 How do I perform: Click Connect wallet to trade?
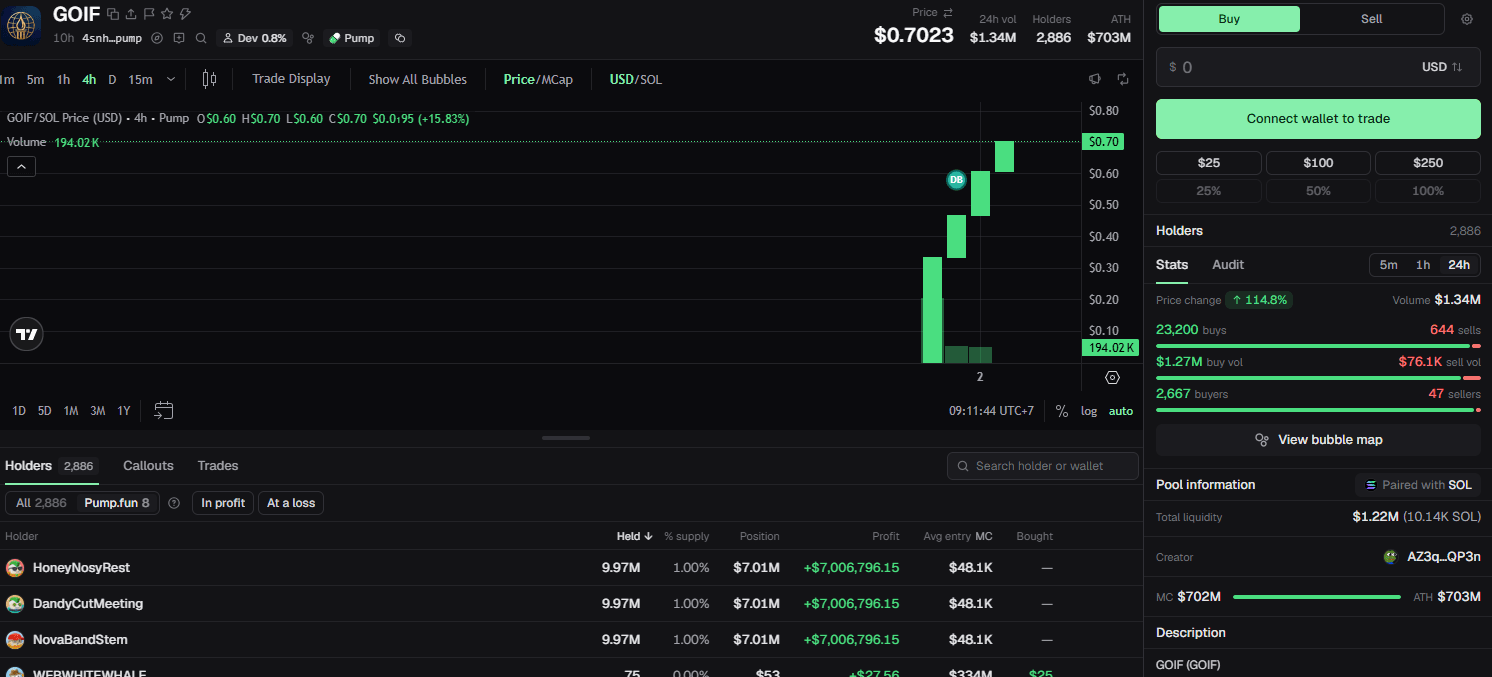coord(1318,119)
